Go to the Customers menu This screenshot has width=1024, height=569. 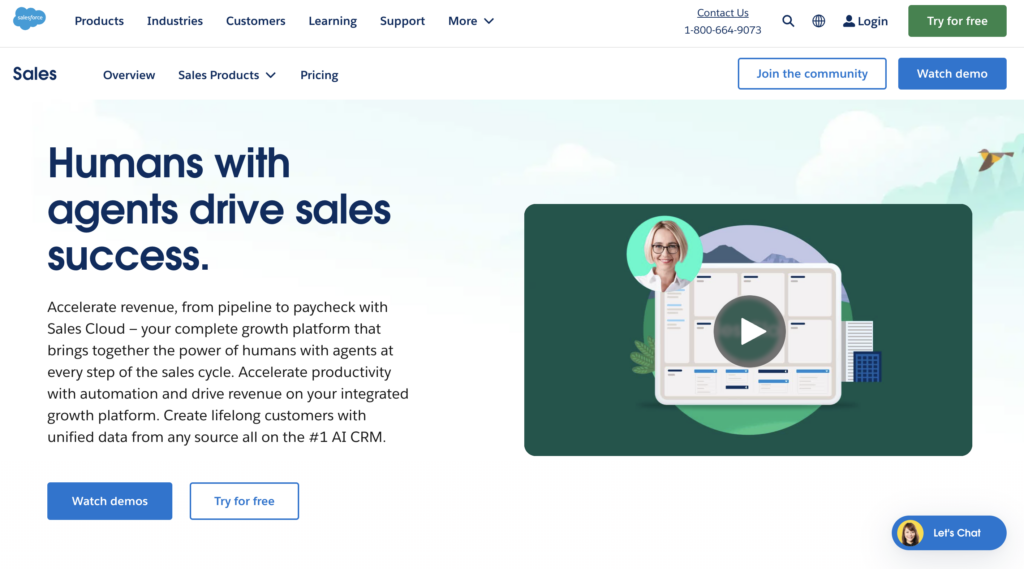pos(255,21)
